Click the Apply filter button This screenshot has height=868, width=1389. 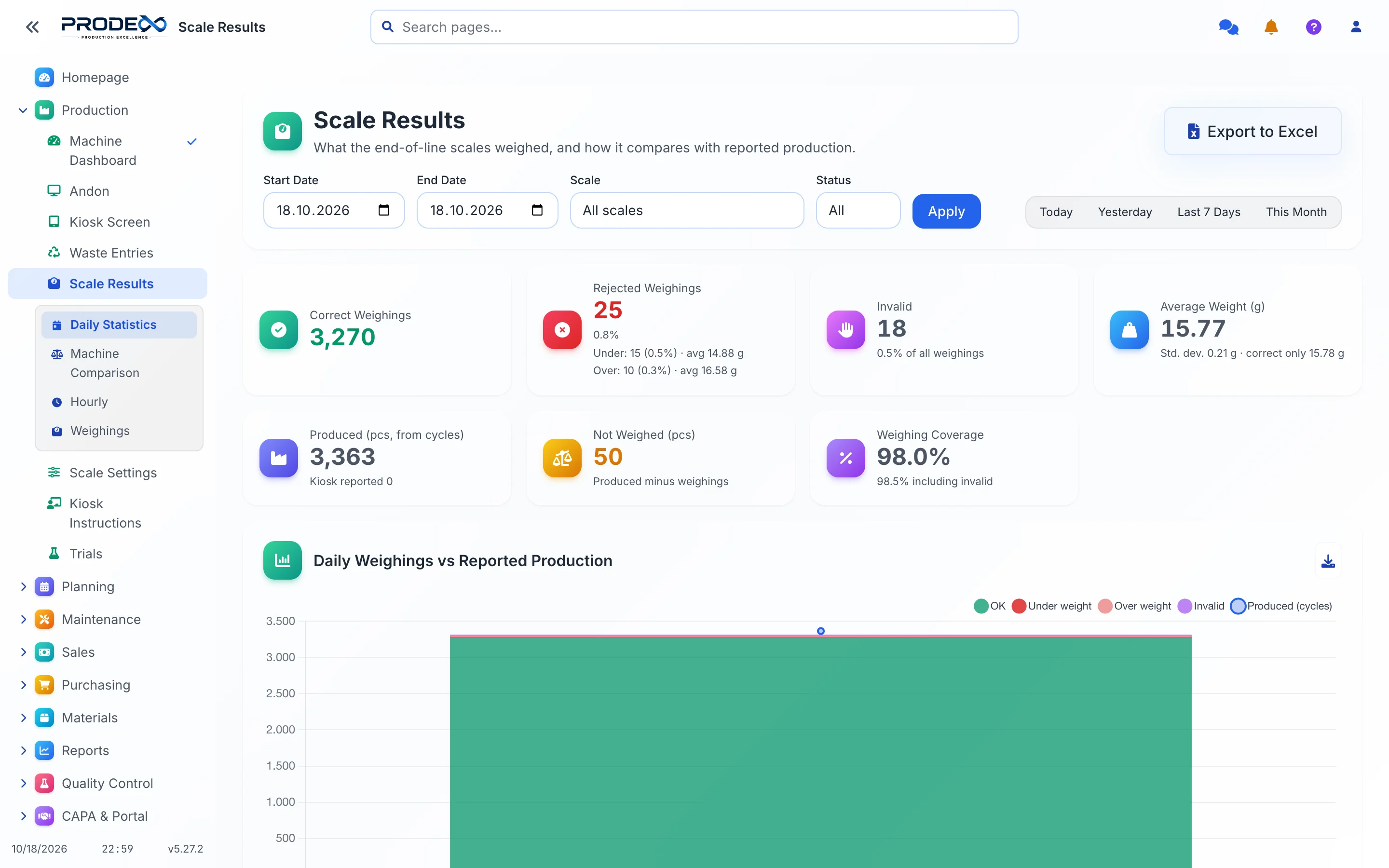tap(946, 211)
